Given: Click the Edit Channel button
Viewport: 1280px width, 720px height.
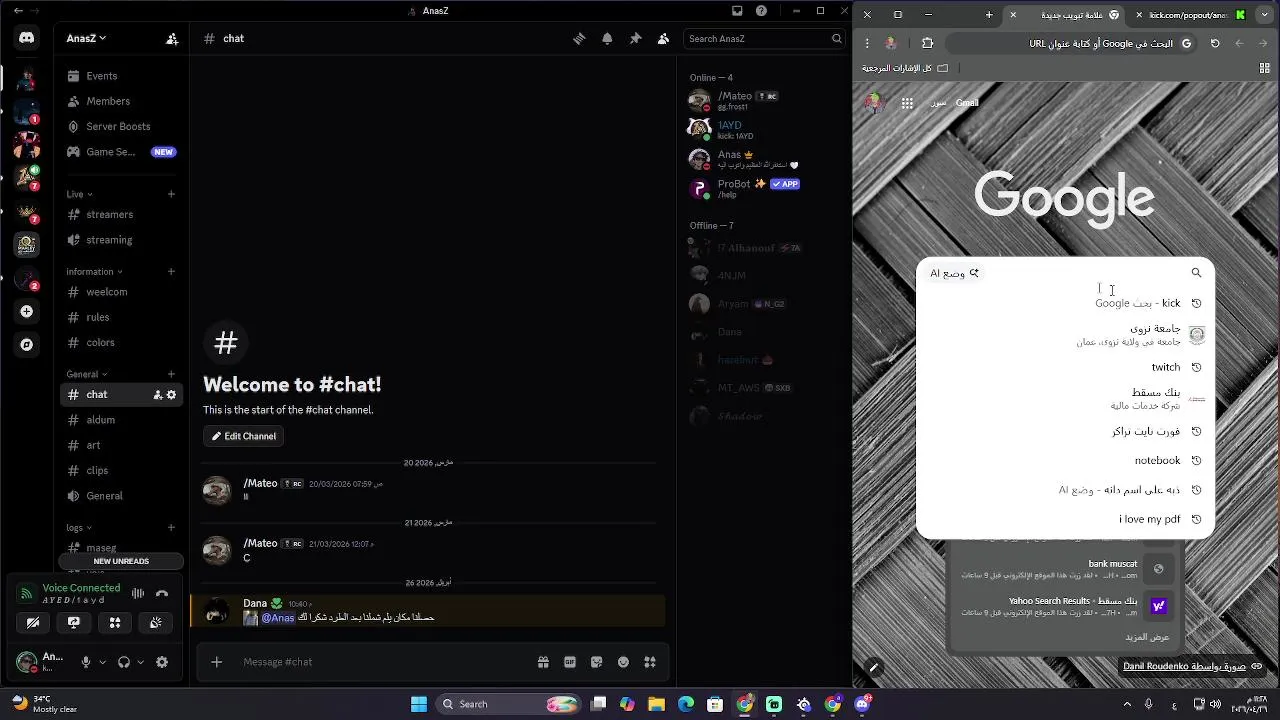Looking at the screenshot, I should (244, 436).
